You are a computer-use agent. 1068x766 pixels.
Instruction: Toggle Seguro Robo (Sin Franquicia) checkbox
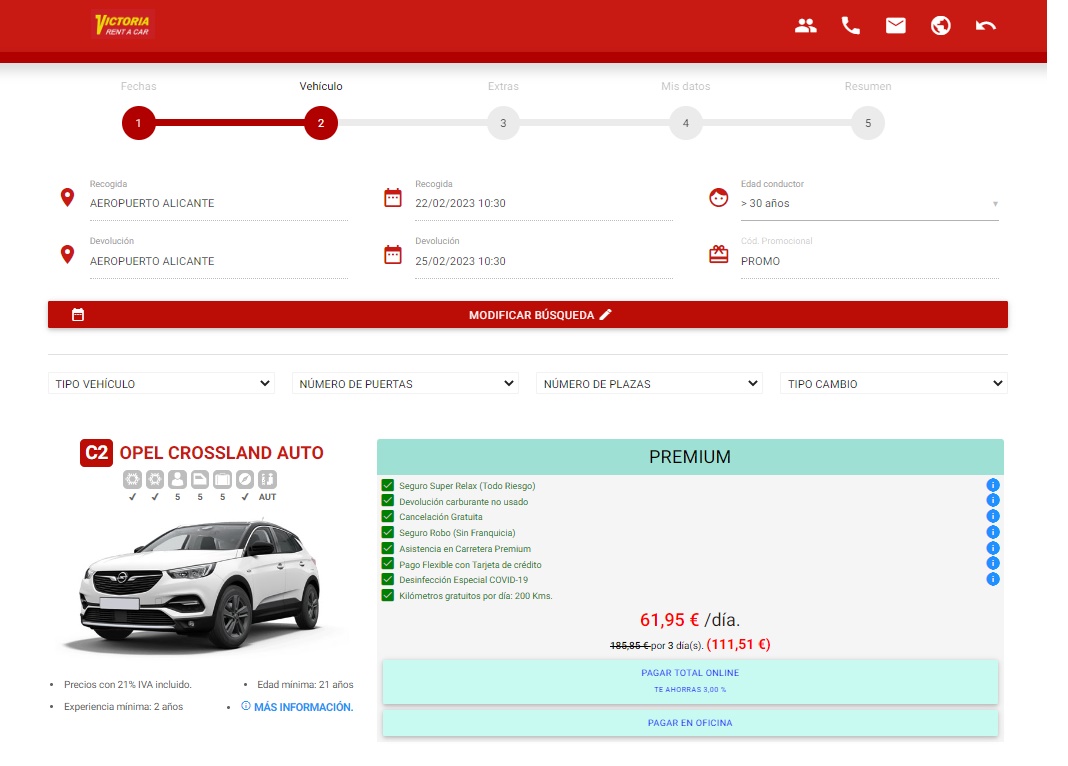coord(388,533)
